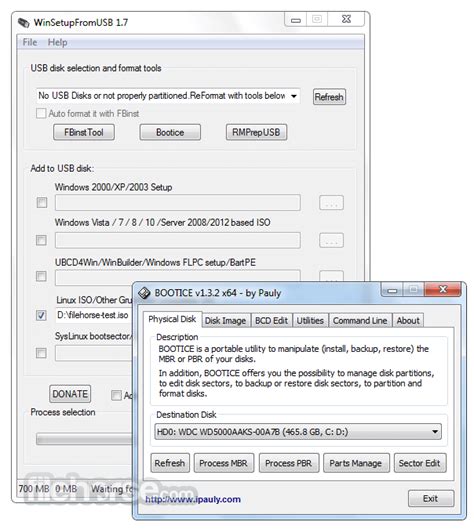Click the Process MBR button
The width and height of the screenshot is (474, 529).
click(223, 463)
